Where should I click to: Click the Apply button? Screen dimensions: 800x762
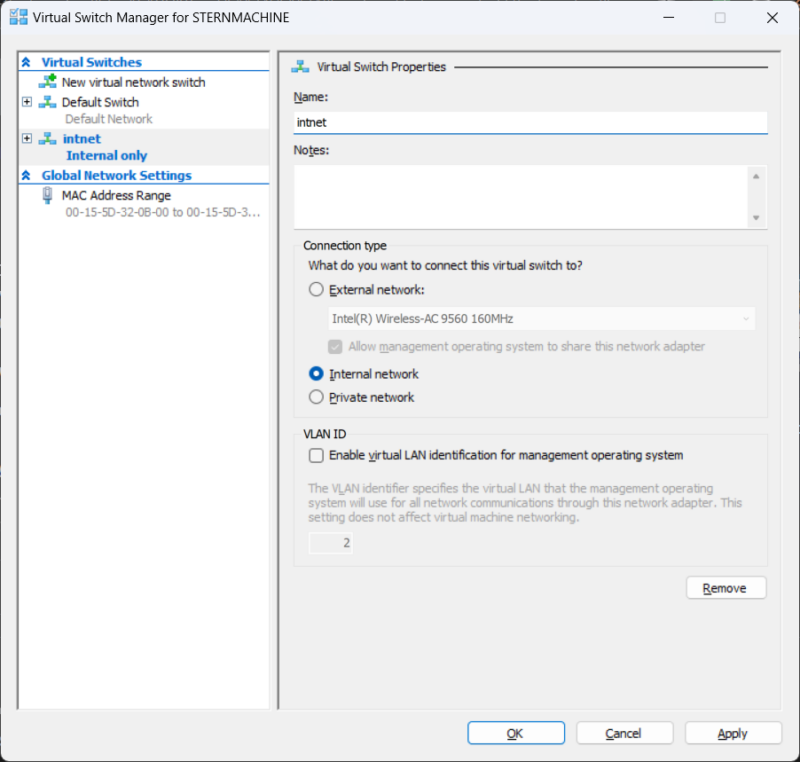(733, 733)
